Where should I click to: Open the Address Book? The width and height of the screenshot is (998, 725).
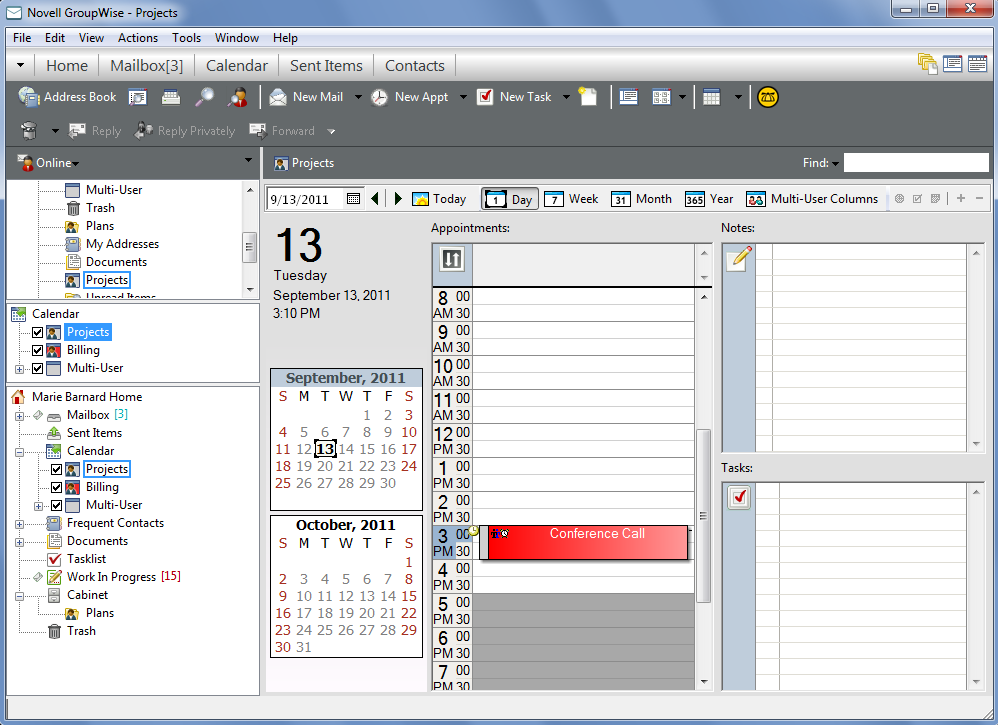point(67,97)
